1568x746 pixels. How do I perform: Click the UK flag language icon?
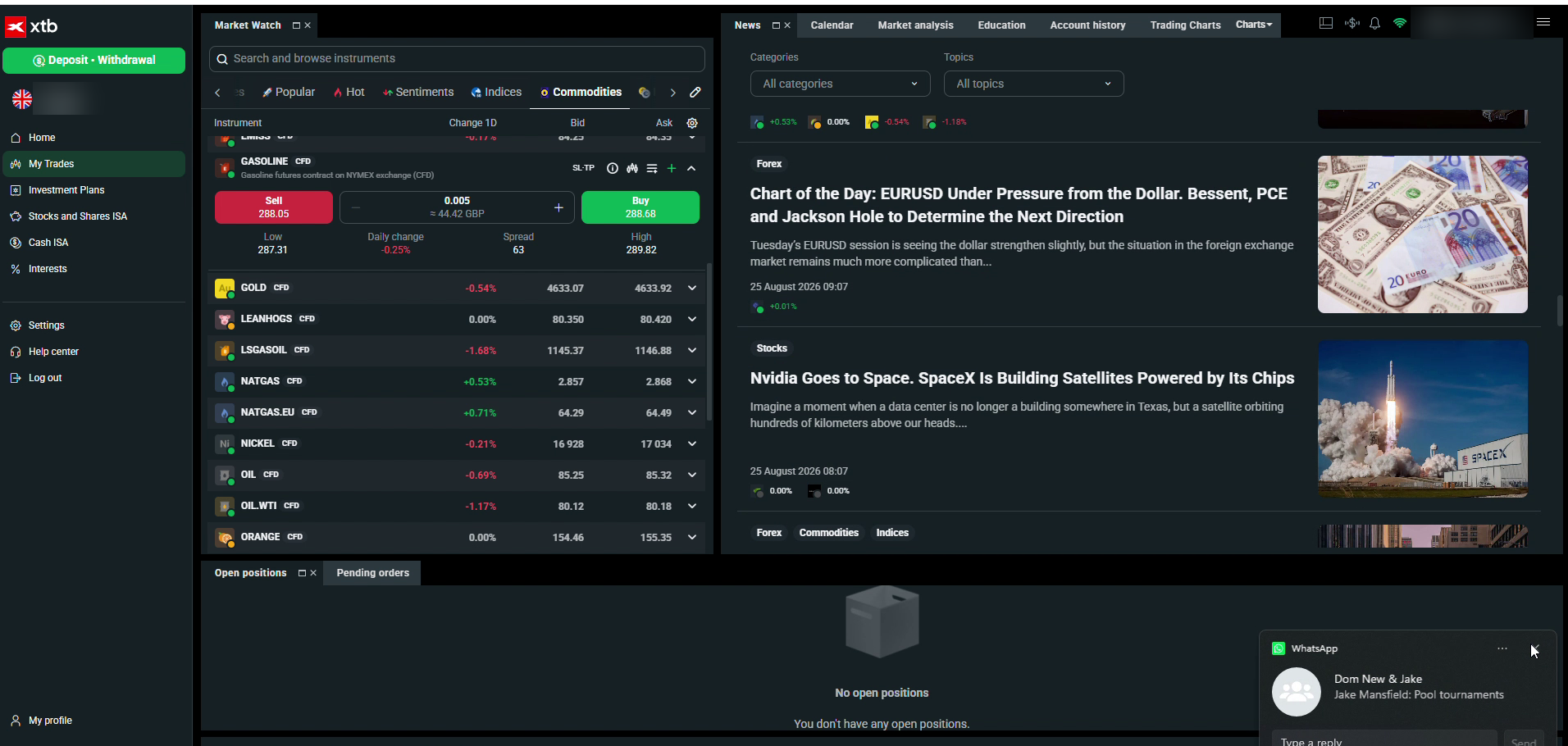coord(22,99)
